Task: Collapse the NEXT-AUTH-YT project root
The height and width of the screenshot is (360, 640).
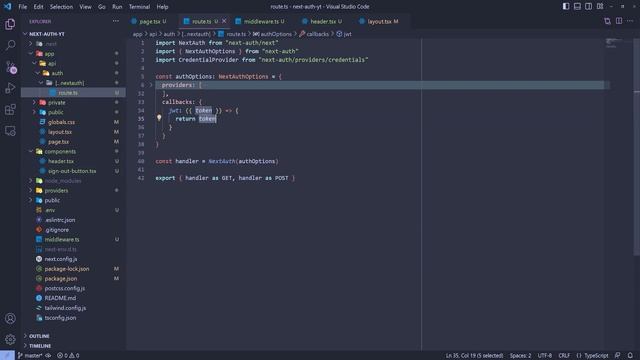Action: click(25, 34)
